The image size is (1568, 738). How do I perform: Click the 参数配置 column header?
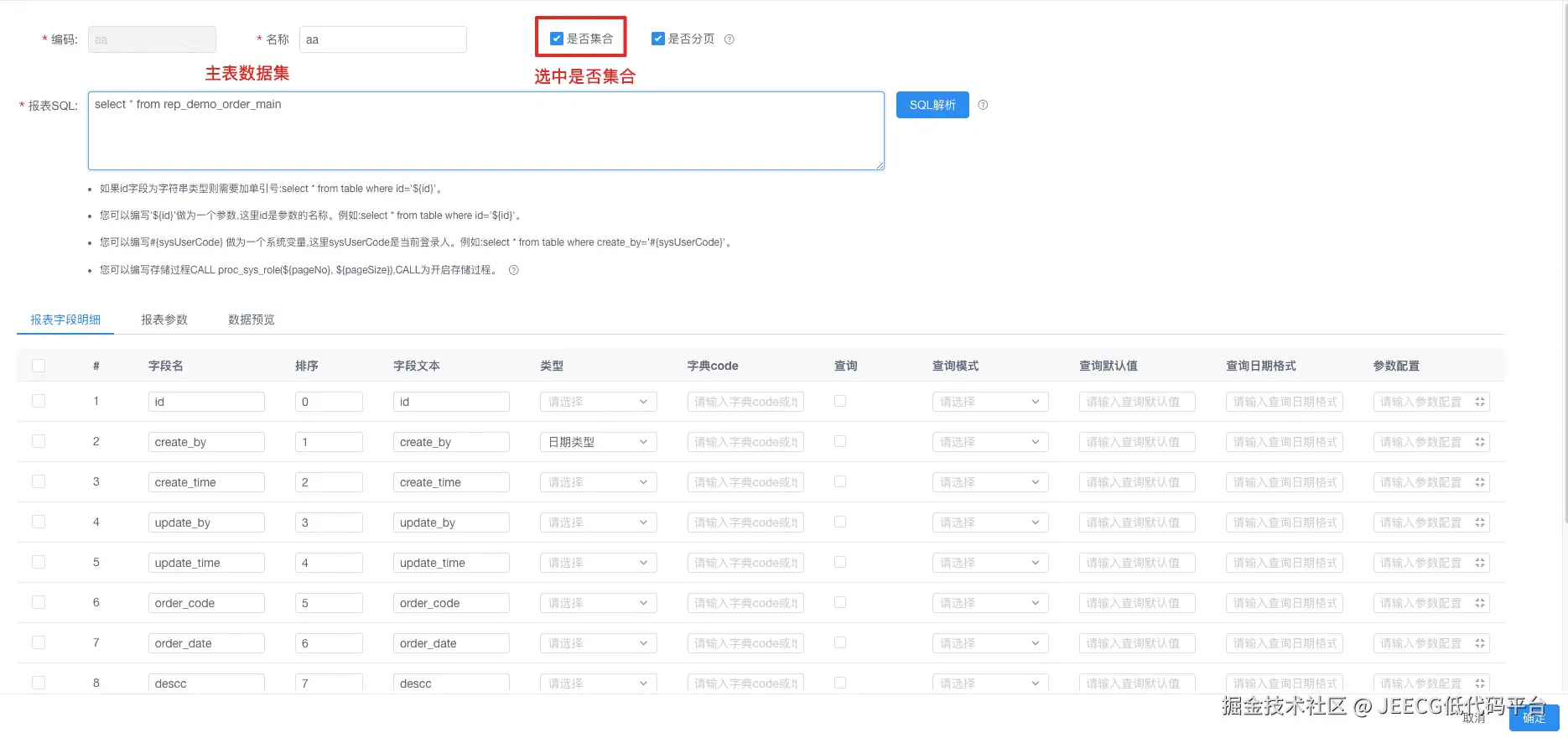[1397, 366]
